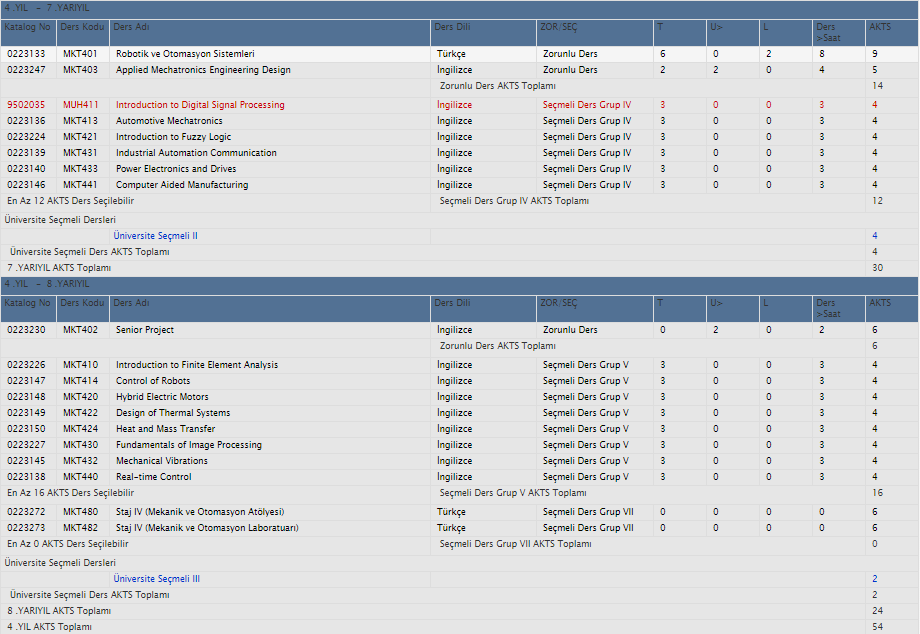Viewport: 920px width, 634px height.
Task: Click course code MKT441
Action: [80, 185]
